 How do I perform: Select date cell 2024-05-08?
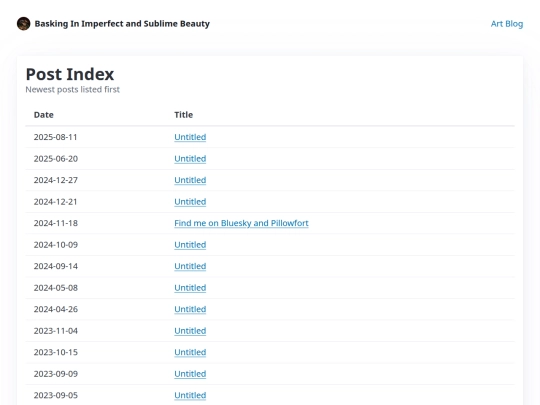(x=56, y=288)
